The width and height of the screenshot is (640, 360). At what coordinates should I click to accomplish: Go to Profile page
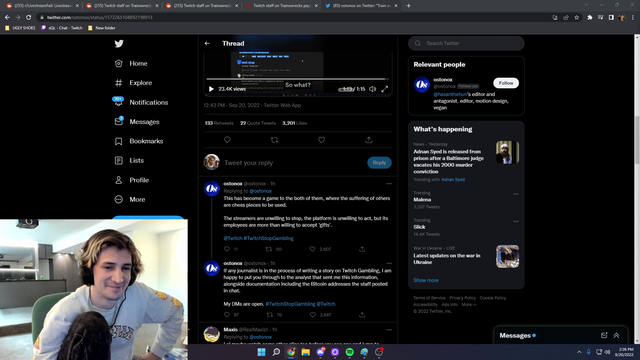click(x=131, y=180)
